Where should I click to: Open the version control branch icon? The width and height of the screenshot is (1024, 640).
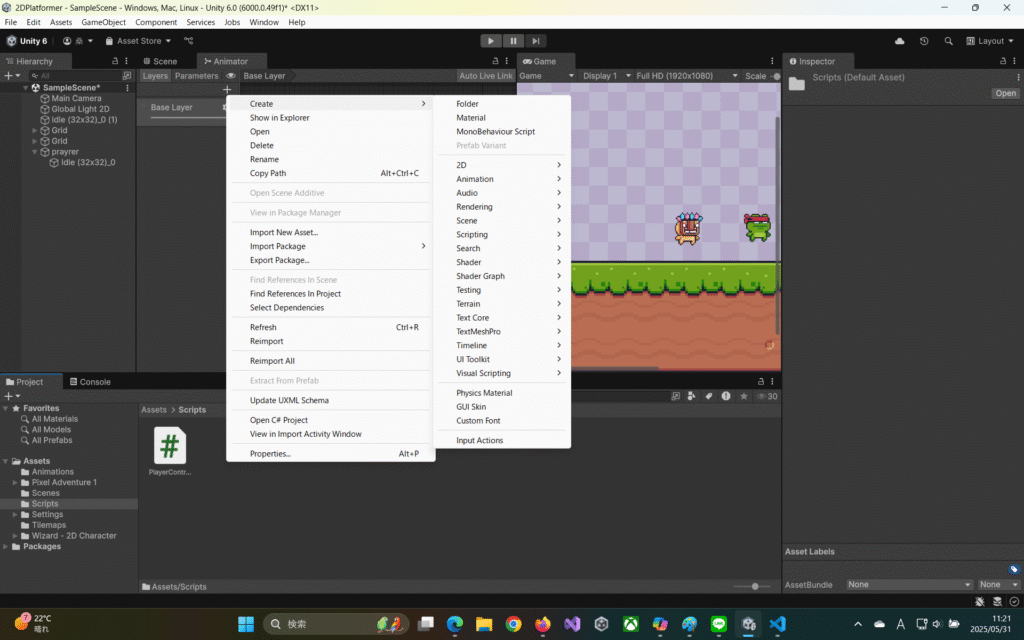(x=189, y=40)
